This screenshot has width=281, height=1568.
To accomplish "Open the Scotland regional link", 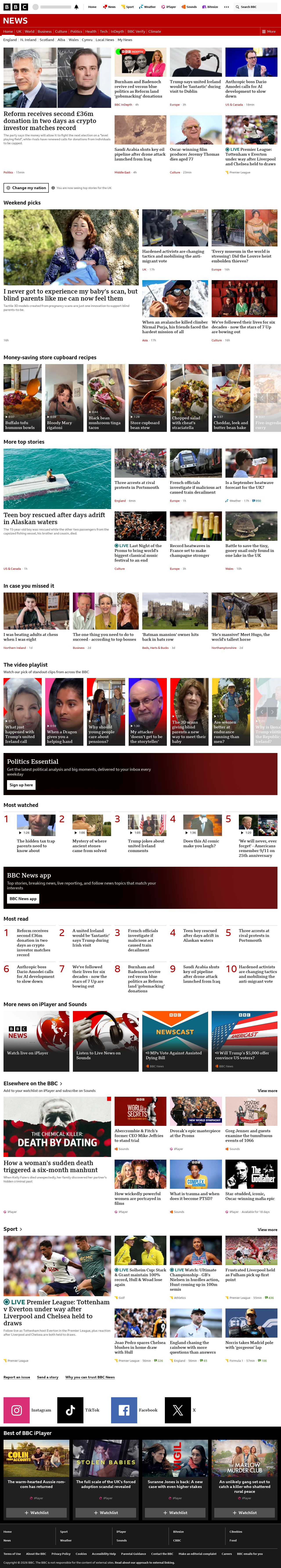I will pyautogui.click(x=47, y=39).
